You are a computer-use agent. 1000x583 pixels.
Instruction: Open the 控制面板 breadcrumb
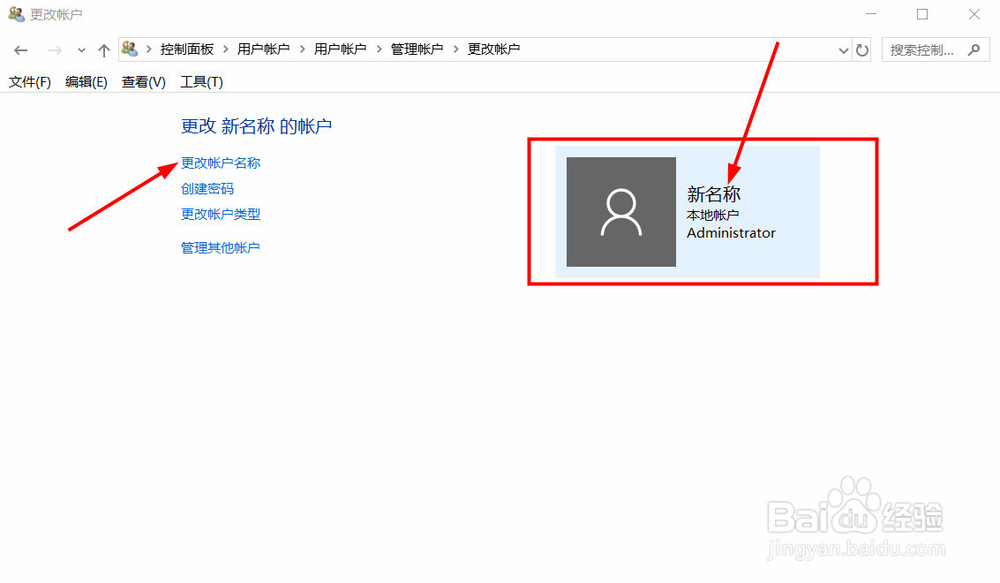point(187,49)
